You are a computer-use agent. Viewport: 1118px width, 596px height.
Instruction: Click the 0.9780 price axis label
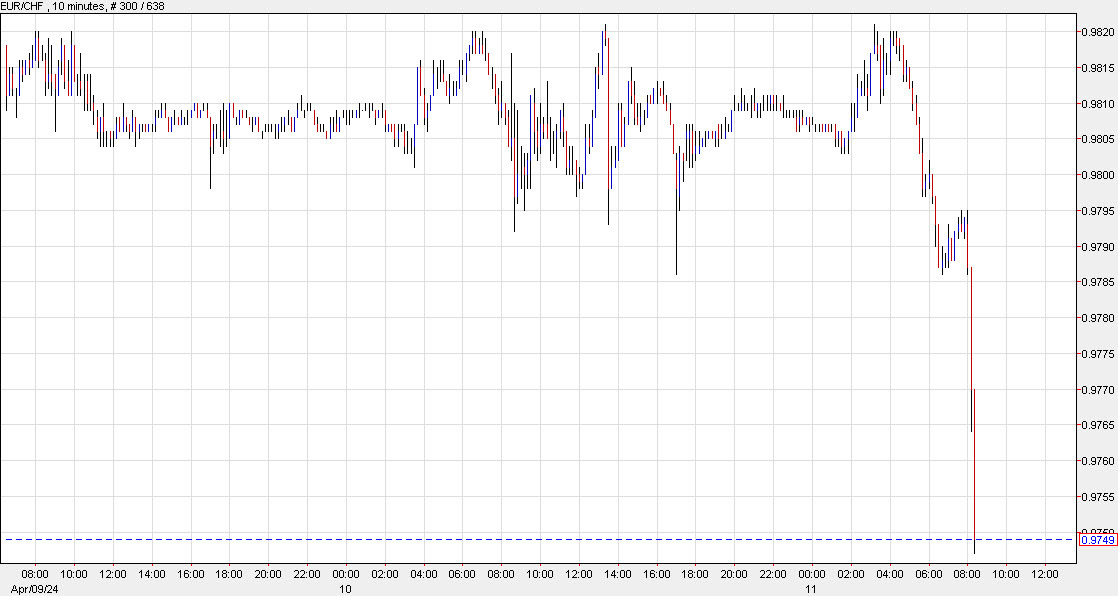(1098, 318)
